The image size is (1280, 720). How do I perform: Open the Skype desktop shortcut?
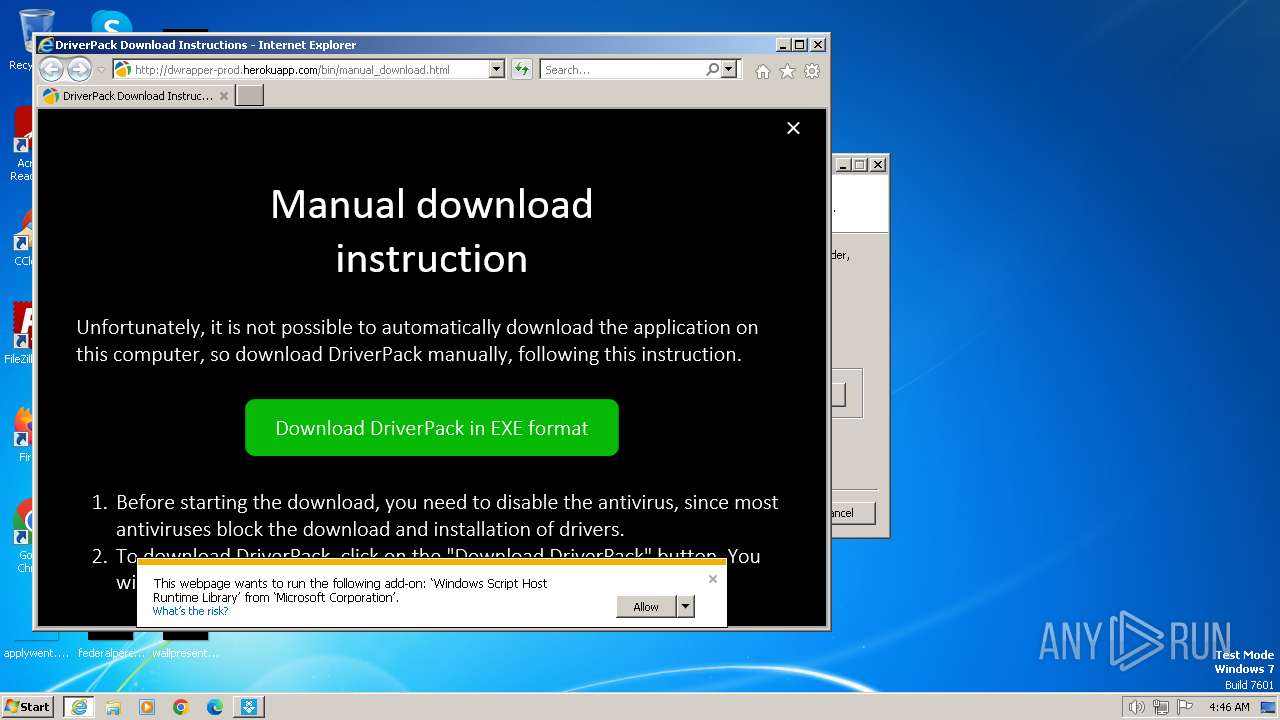pyautogui.click(x=111, y=24)
